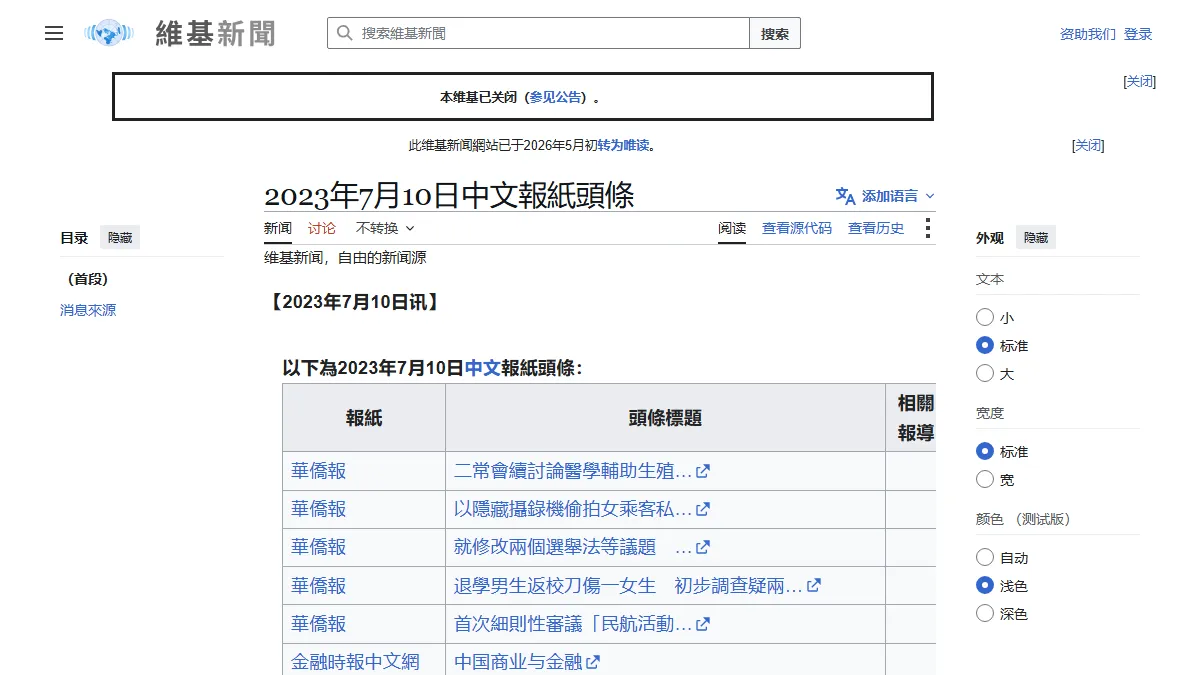Open the main menu hamburger icon
The image size is (1200, 675).
pos(54,33)
